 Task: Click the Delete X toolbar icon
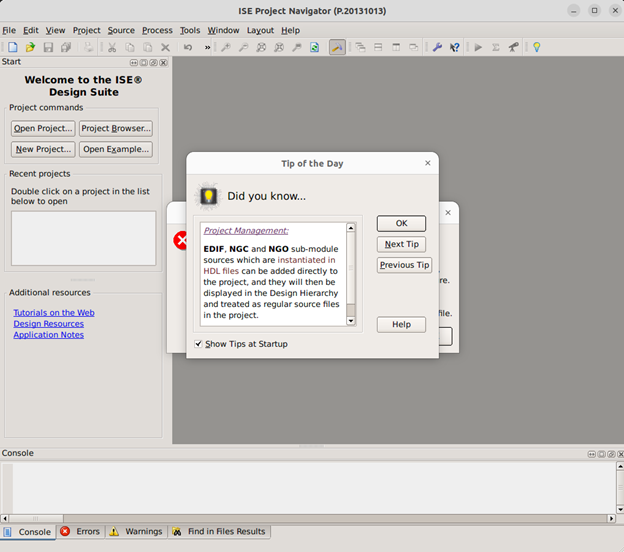[x=165, y=47]
